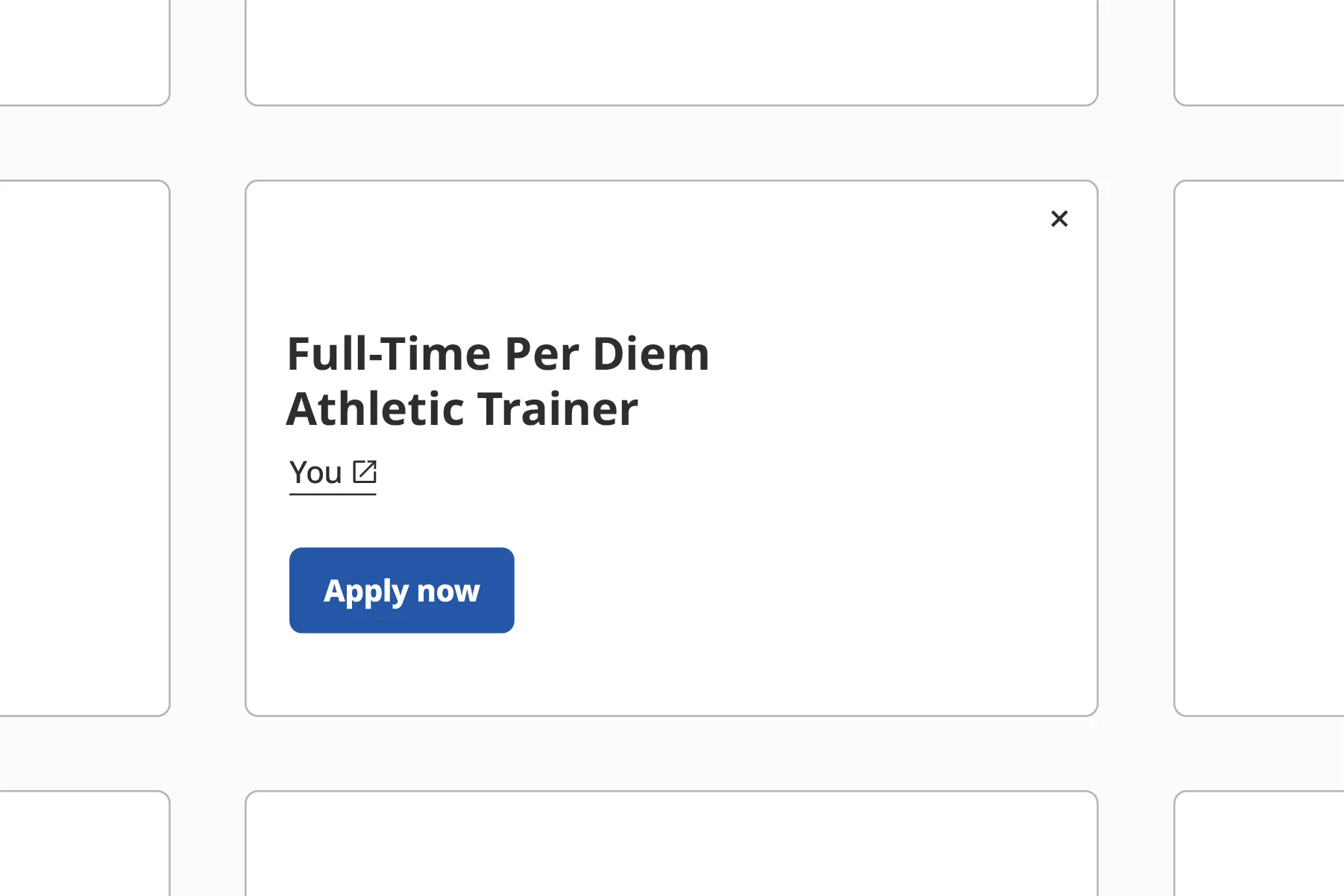1344x896 pixels.
Task: Select the bottom-right corner card
Action: 1259,843
